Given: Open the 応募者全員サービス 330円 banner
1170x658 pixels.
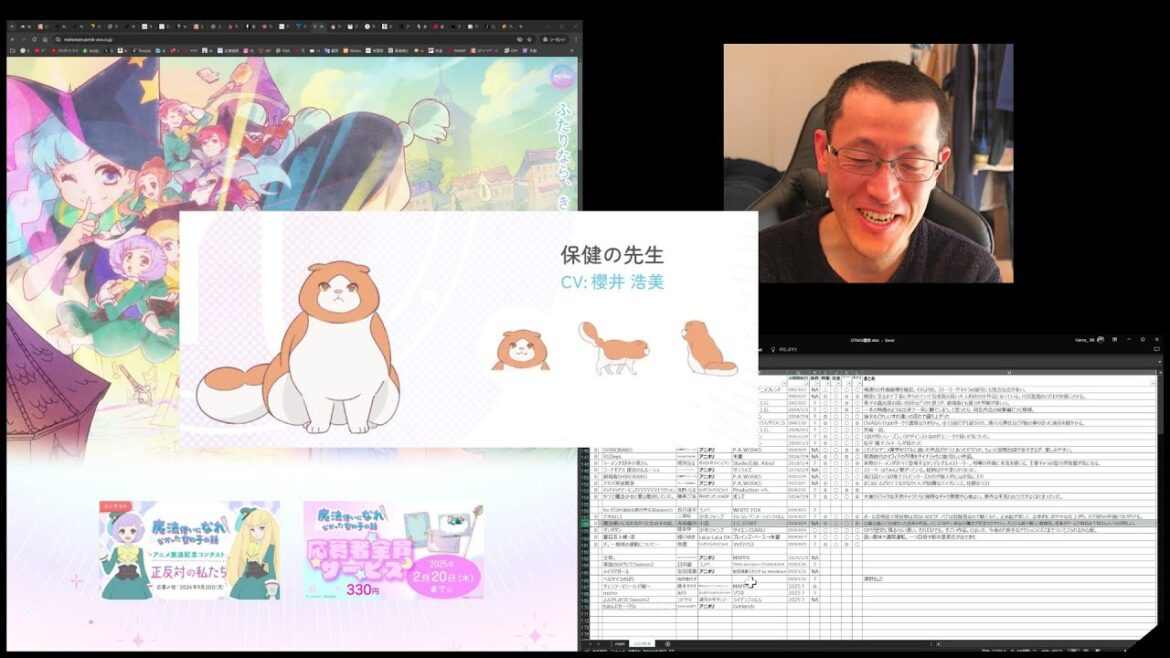Looking at the screenshot, I should click(x=393, y=550).
